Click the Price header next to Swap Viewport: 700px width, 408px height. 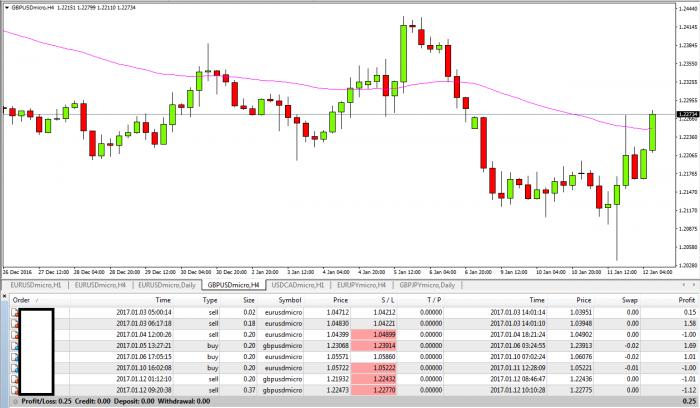[583, 300]
